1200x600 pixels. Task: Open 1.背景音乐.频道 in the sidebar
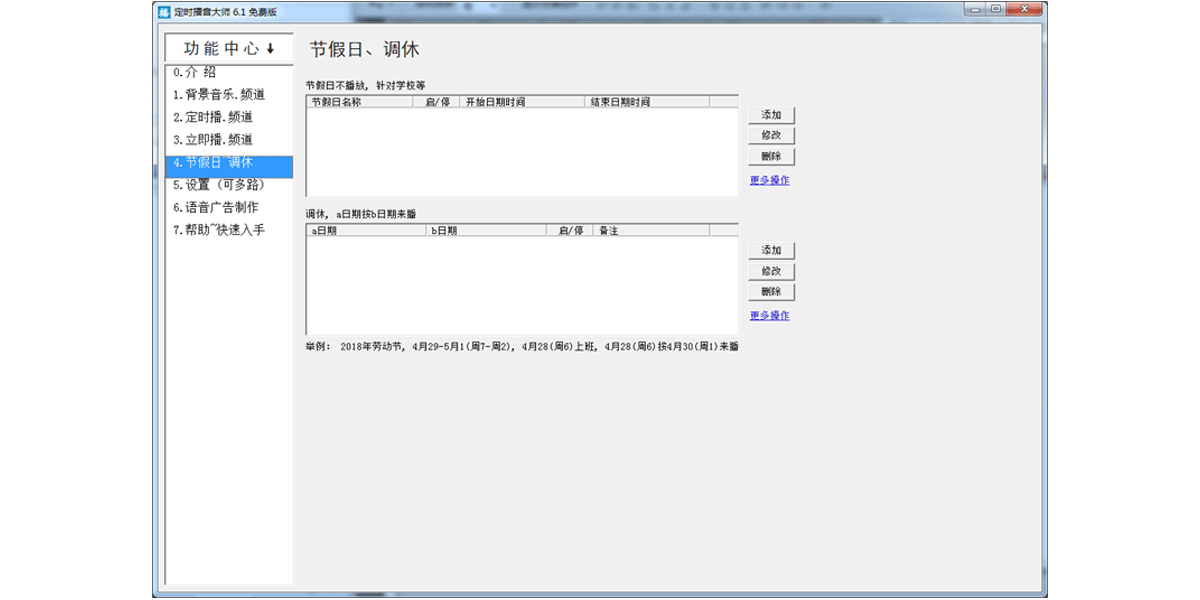[218, 95]
